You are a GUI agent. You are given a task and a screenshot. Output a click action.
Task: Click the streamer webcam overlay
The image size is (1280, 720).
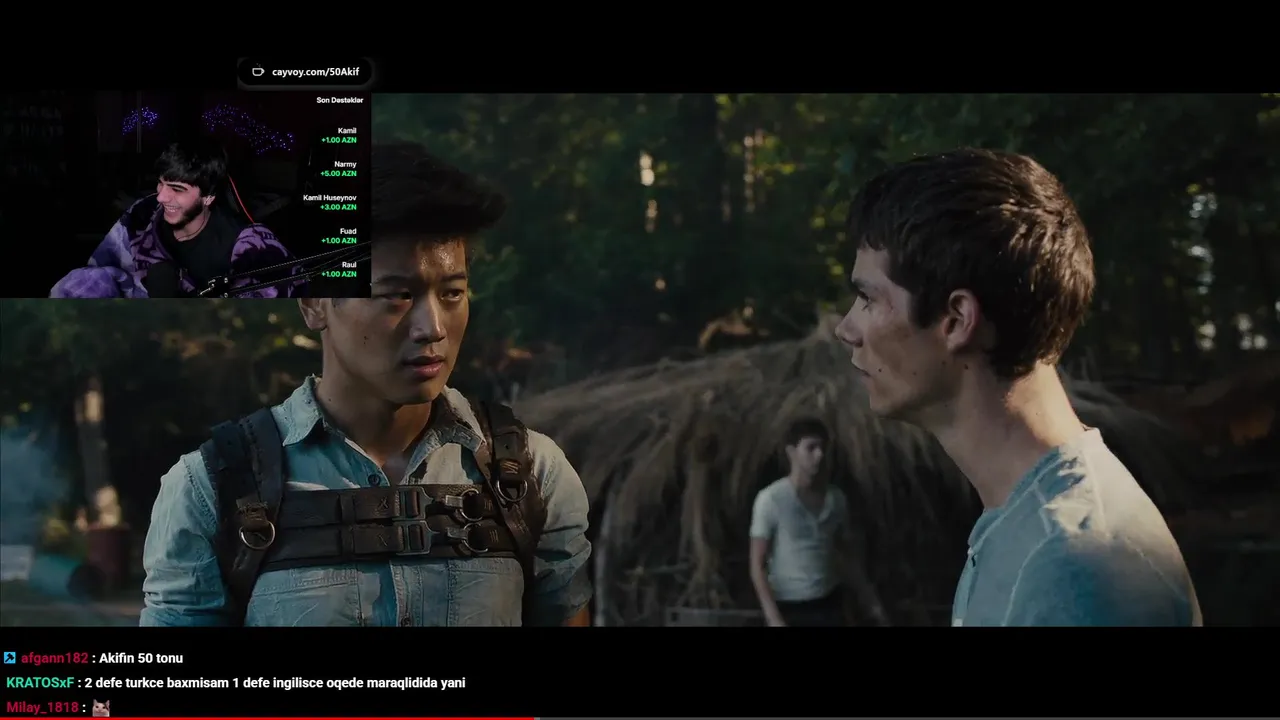coord(185,195)
